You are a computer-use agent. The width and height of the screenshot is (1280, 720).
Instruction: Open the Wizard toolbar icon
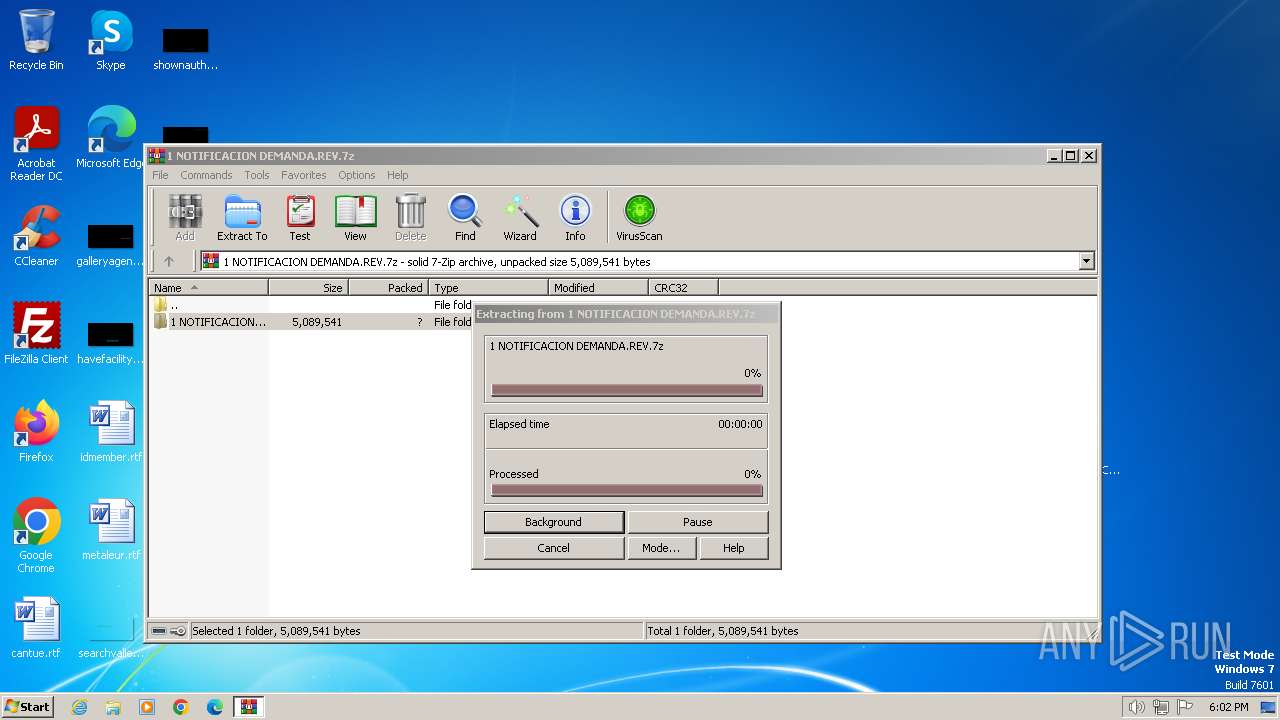click(x=520, y=218)
